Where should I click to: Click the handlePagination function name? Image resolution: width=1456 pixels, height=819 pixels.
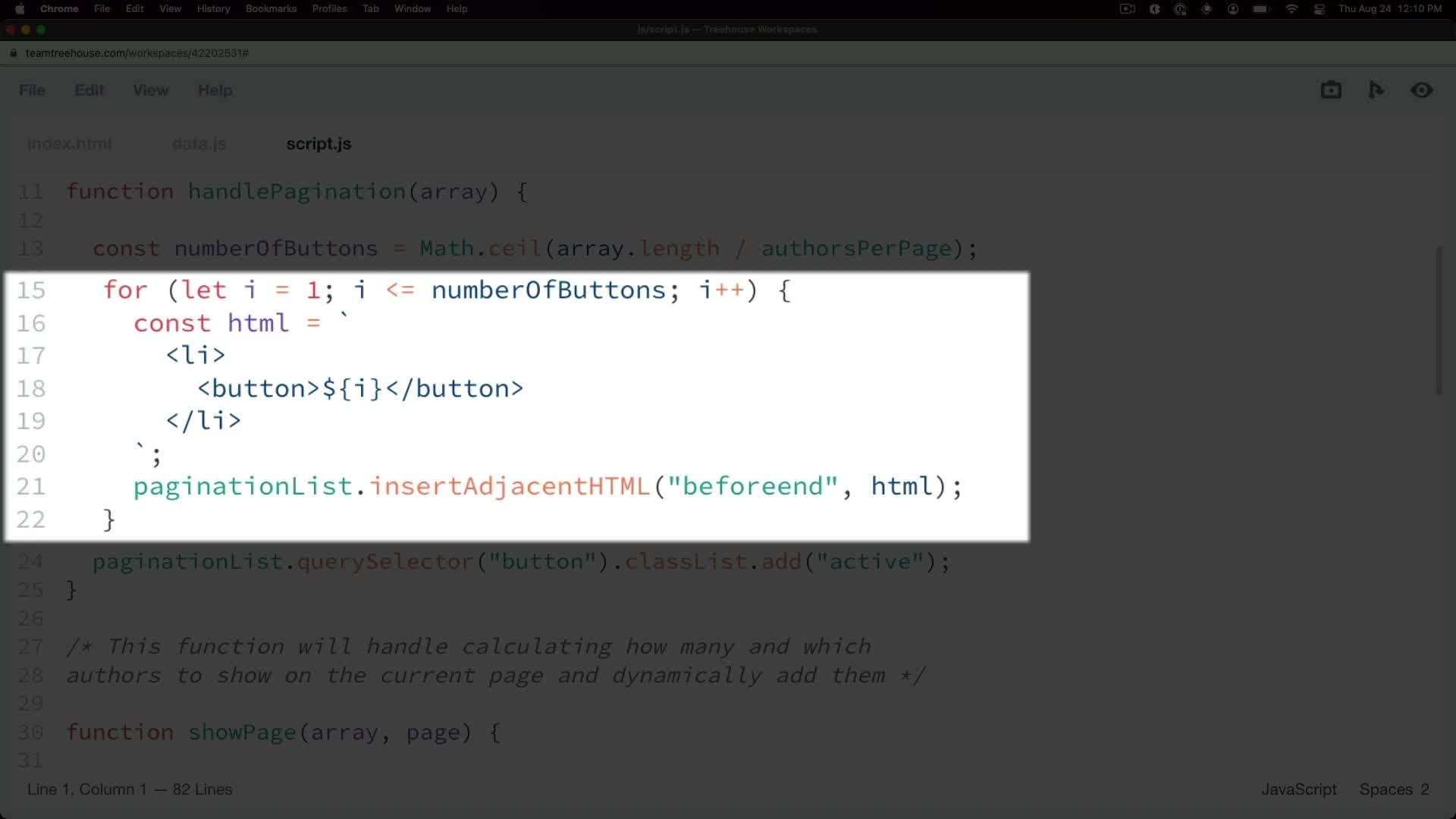pyautogui.click(x=297, y=192)
